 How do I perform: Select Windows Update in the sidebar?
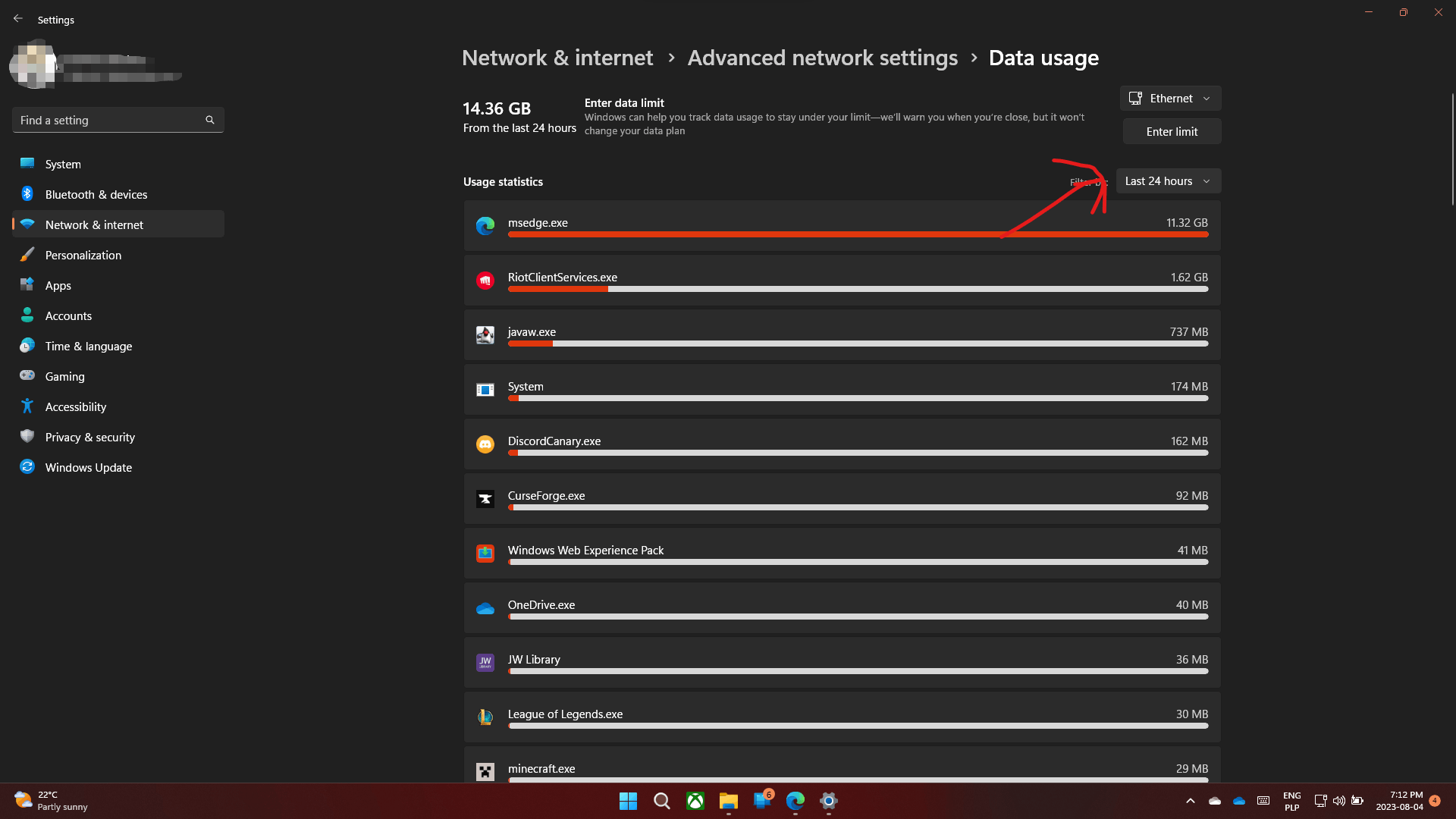point(88,468)
